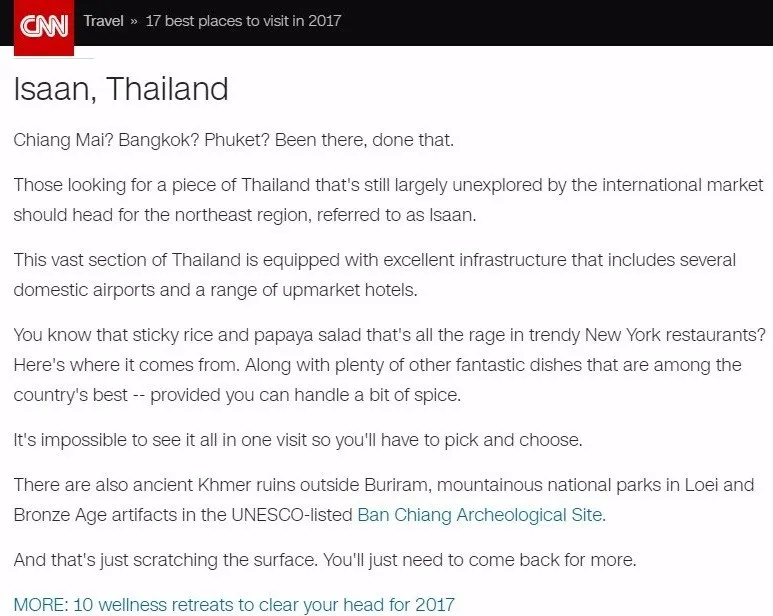Click the sticky rice and papaya salad paragraph

pyautogui.click(x=388, y=364)
